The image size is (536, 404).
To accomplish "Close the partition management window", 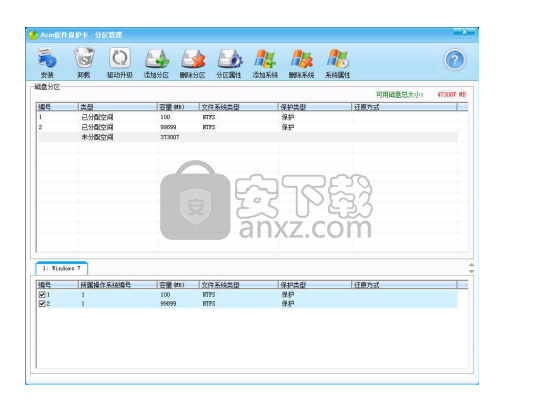I will 464,32.
